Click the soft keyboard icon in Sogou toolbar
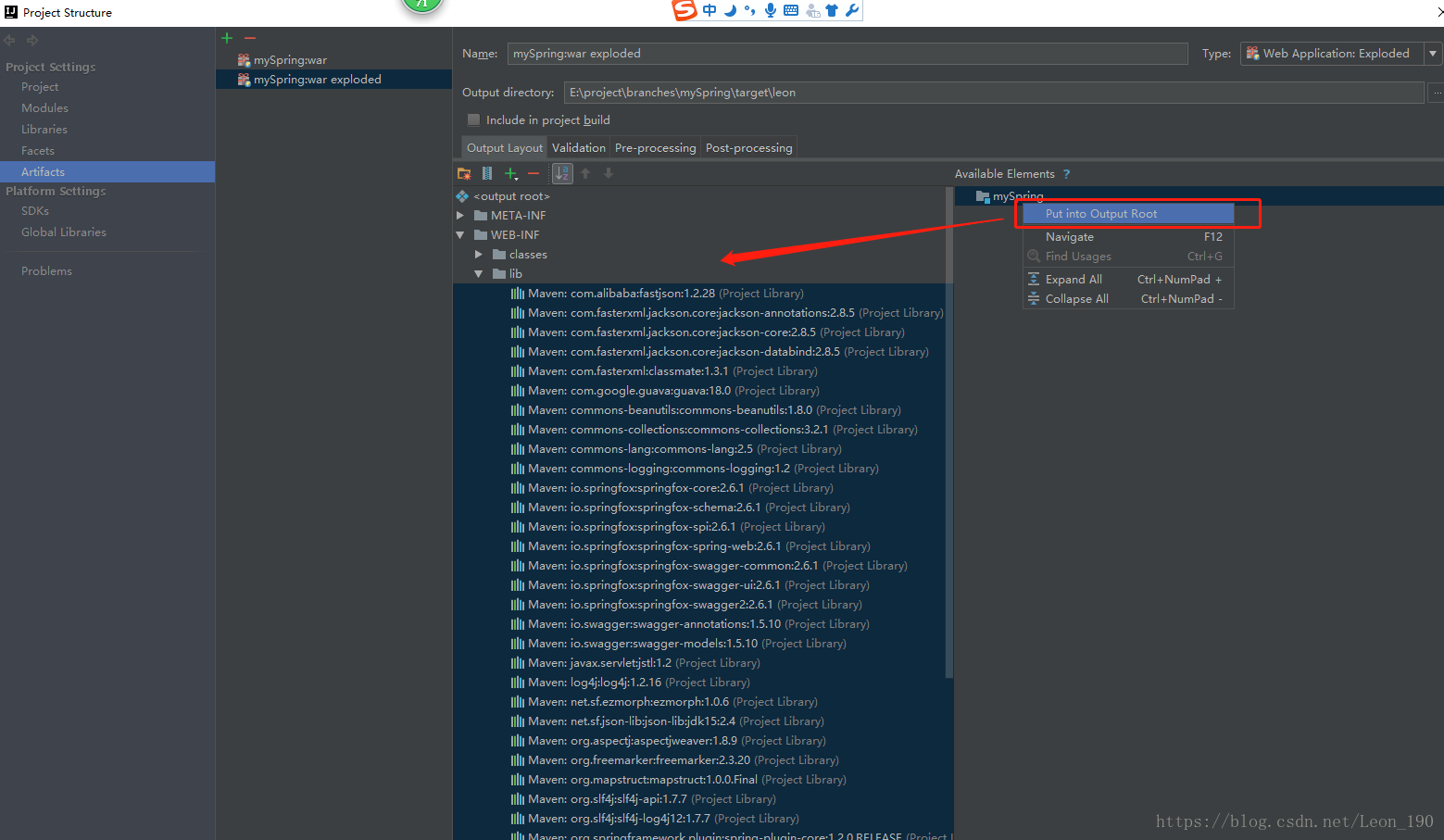Image resolution: width=1444 pixels, height=840 pixels. (x=791, y=10)
